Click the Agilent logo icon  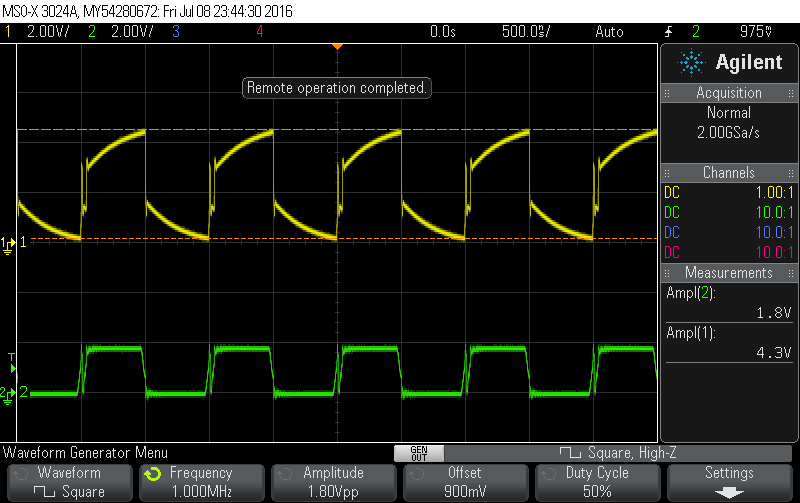coord(691,63)
